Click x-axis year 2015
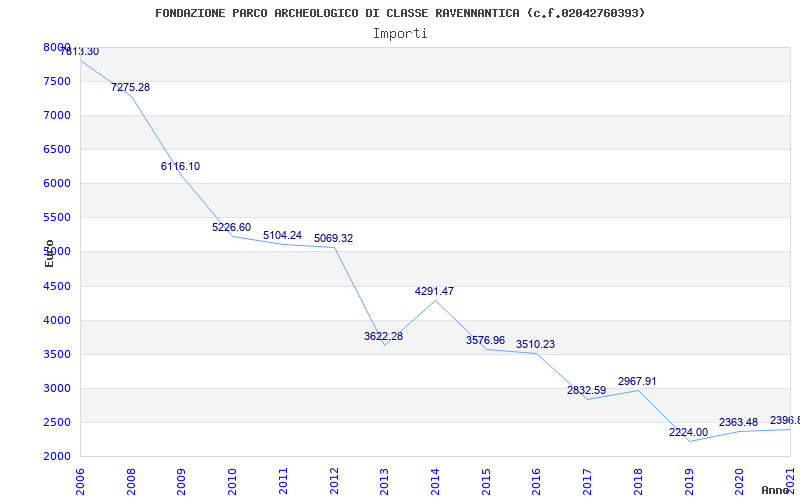The width and height of the screenshot is (800, 500). coord(486,482)
